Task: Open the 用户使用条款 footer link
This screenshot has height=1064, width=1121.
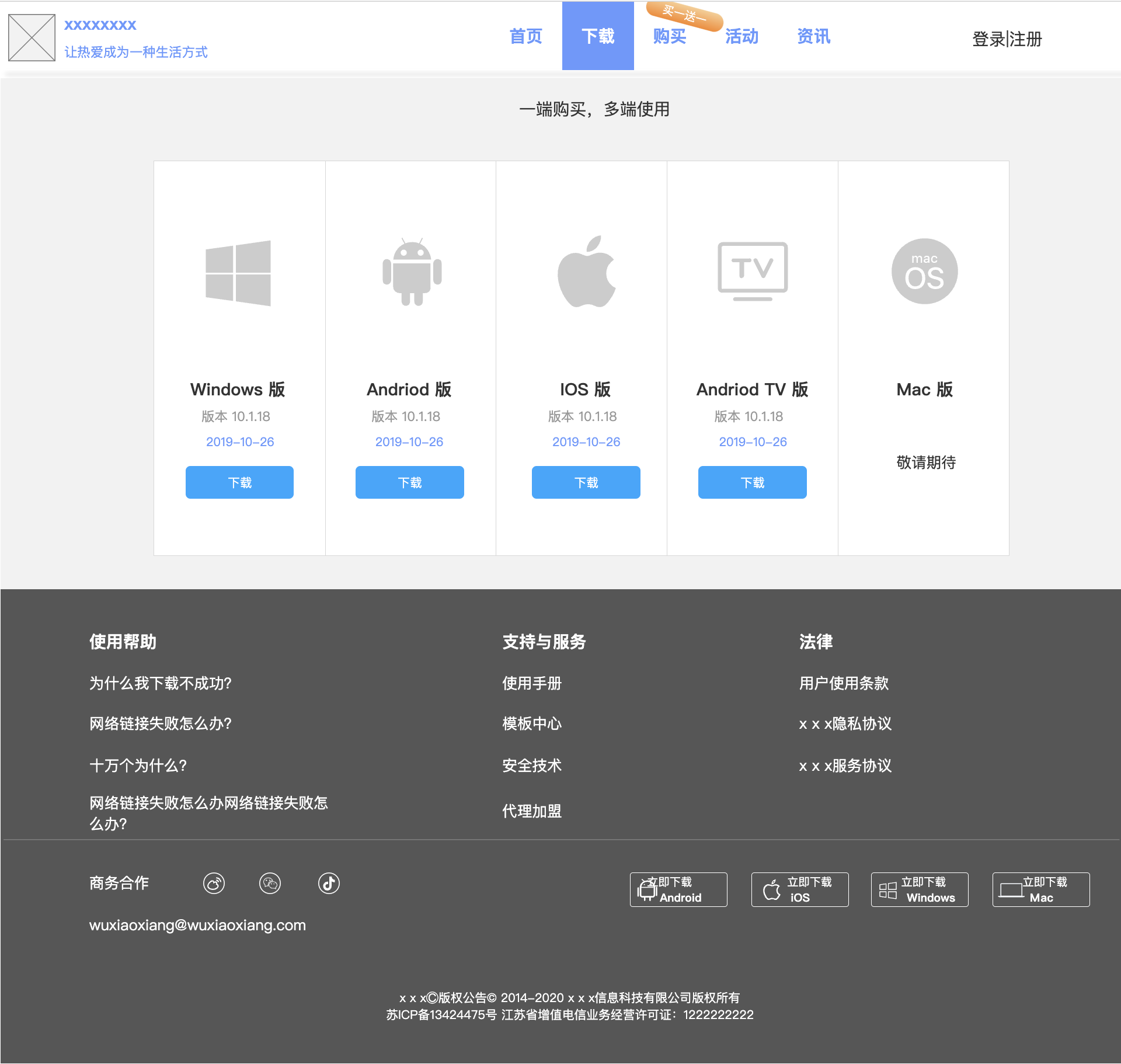Action: pyautogui.click(x=844, y=683)
